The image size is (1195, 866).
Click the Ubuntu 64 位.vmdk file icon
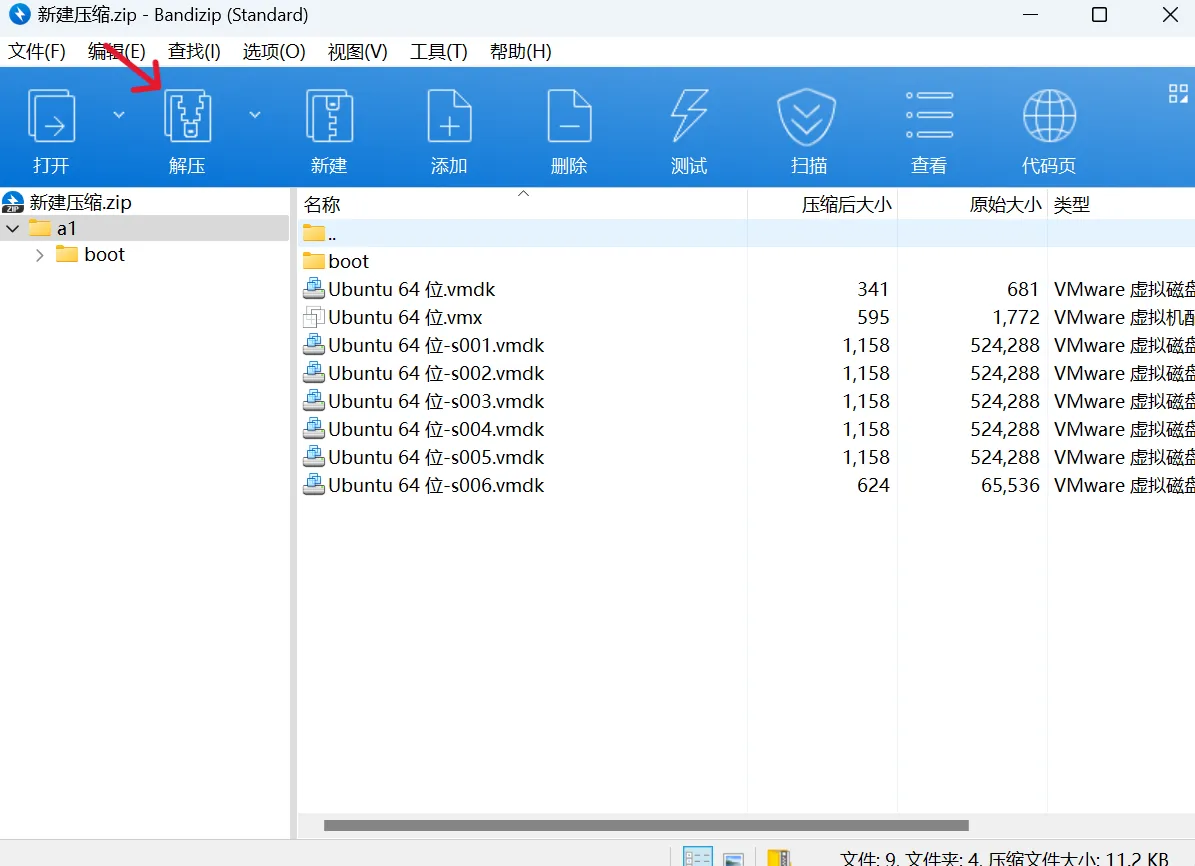click(313, 289)
